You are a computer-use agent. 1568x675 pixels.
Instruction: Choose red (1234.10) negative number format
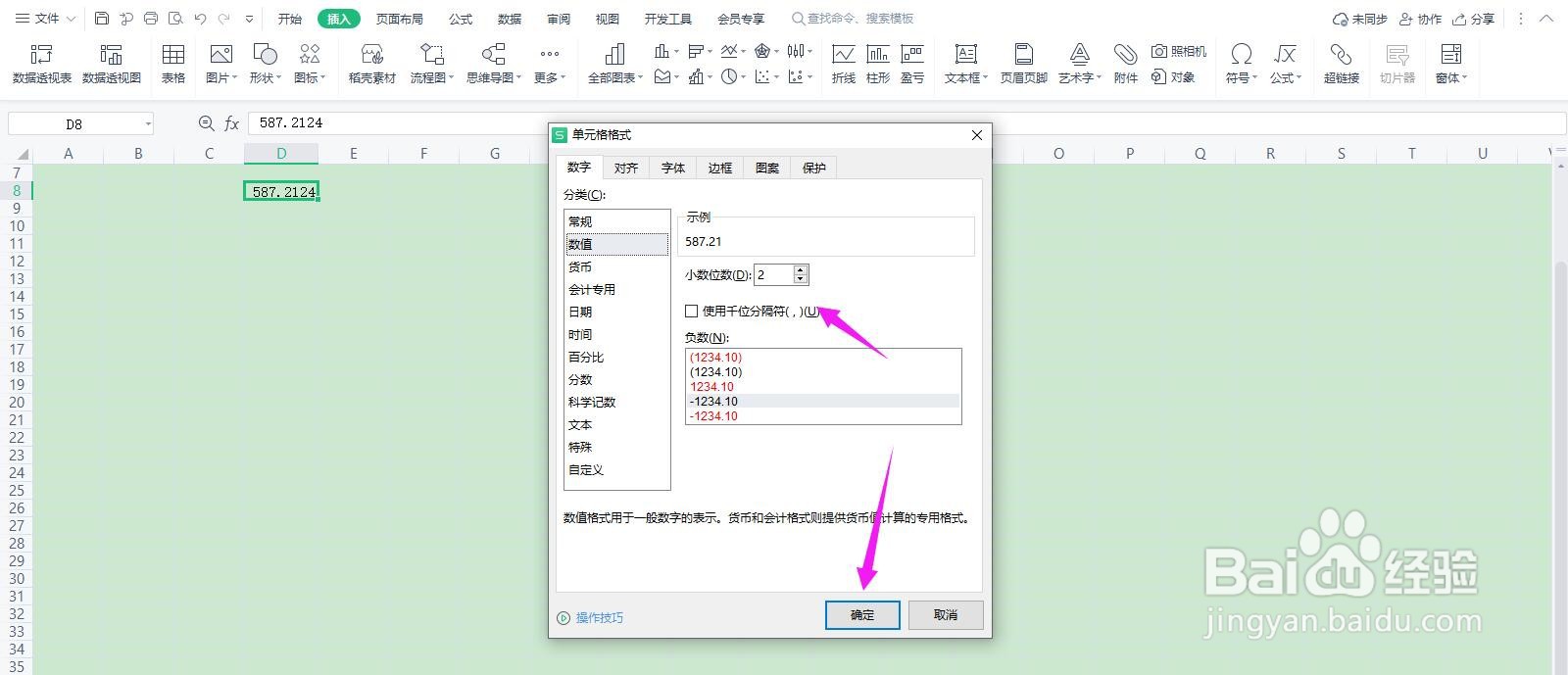tap(823, 358)
